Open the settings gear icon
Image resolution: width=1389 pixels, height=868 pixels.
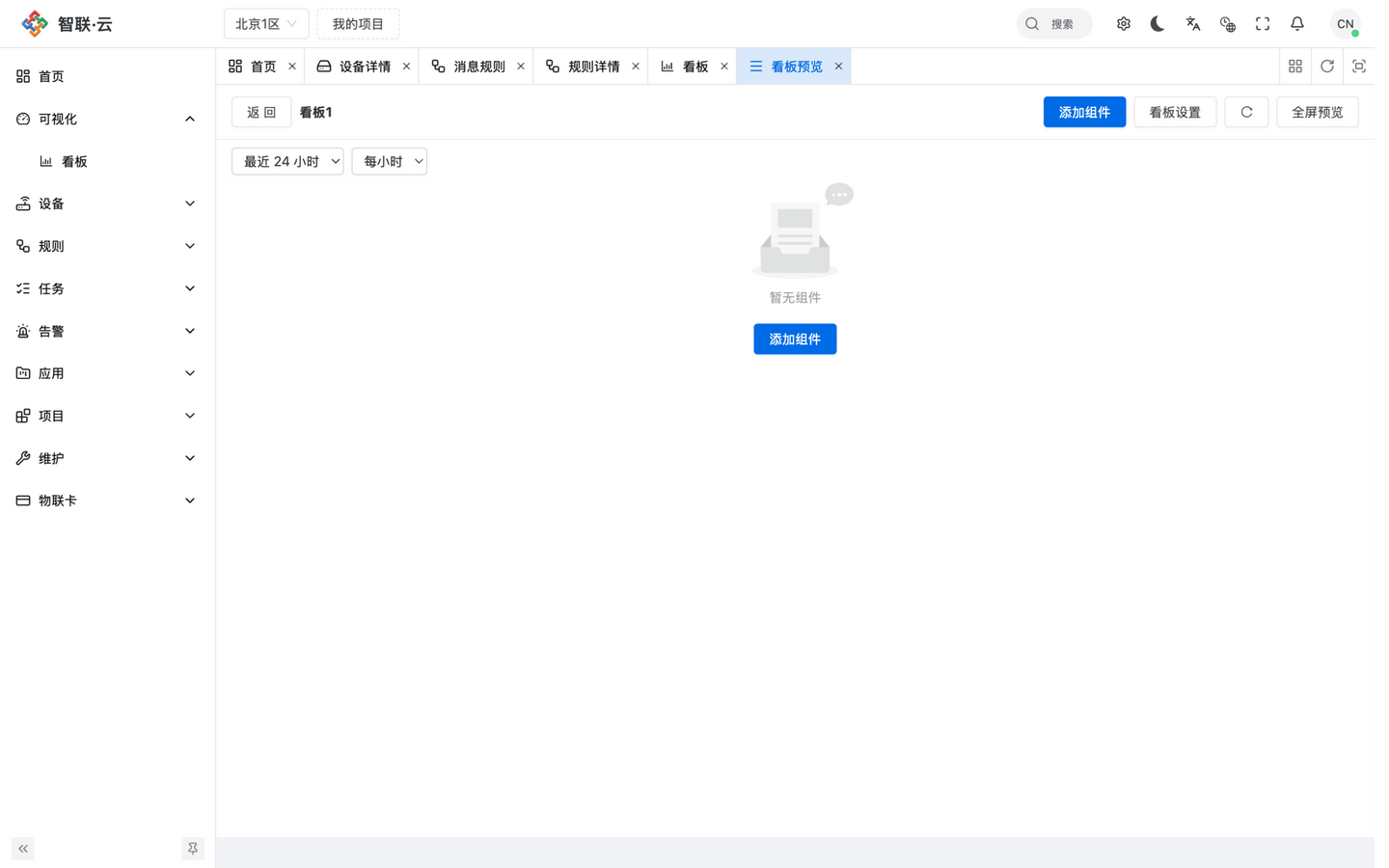[x=1123, y=24]
